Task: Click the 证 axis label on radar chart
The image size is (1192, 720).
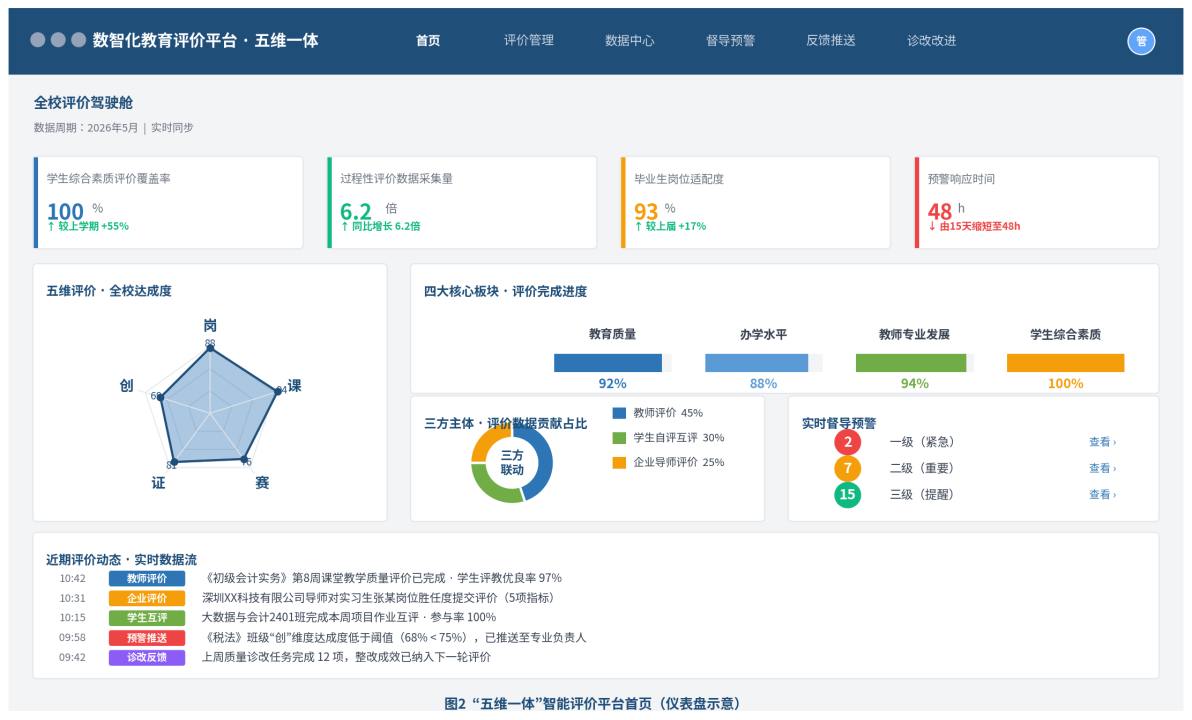Action: click(x=158, y=483)
